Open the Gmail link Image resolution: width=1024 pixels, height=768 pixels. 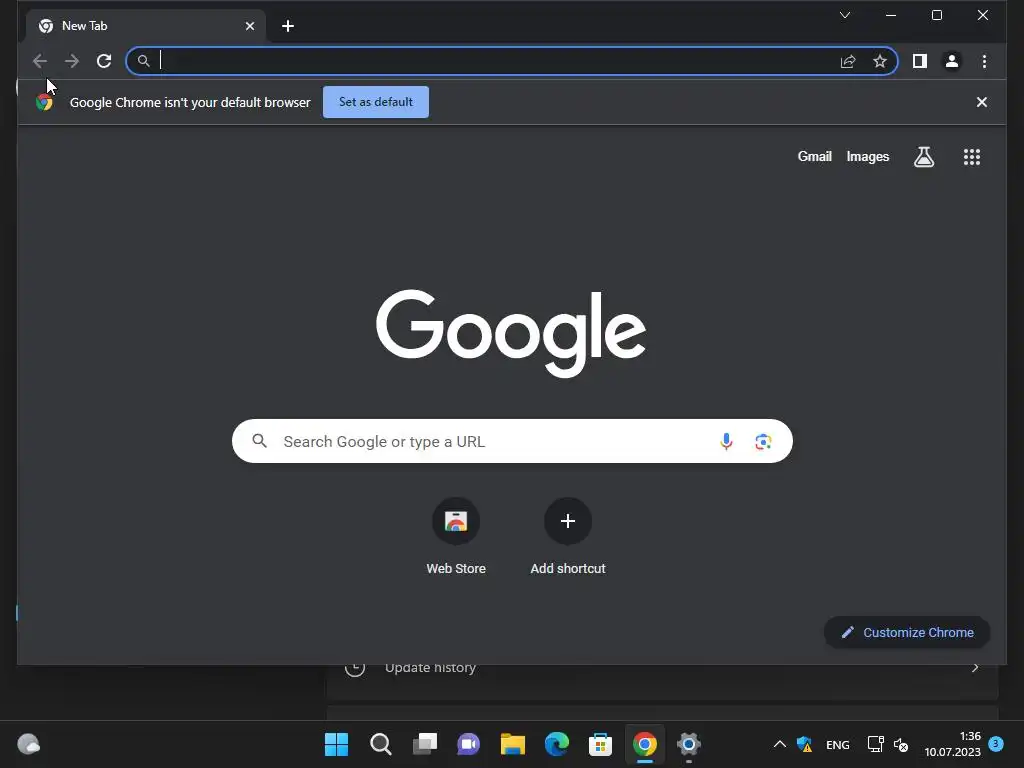(814, 157)
